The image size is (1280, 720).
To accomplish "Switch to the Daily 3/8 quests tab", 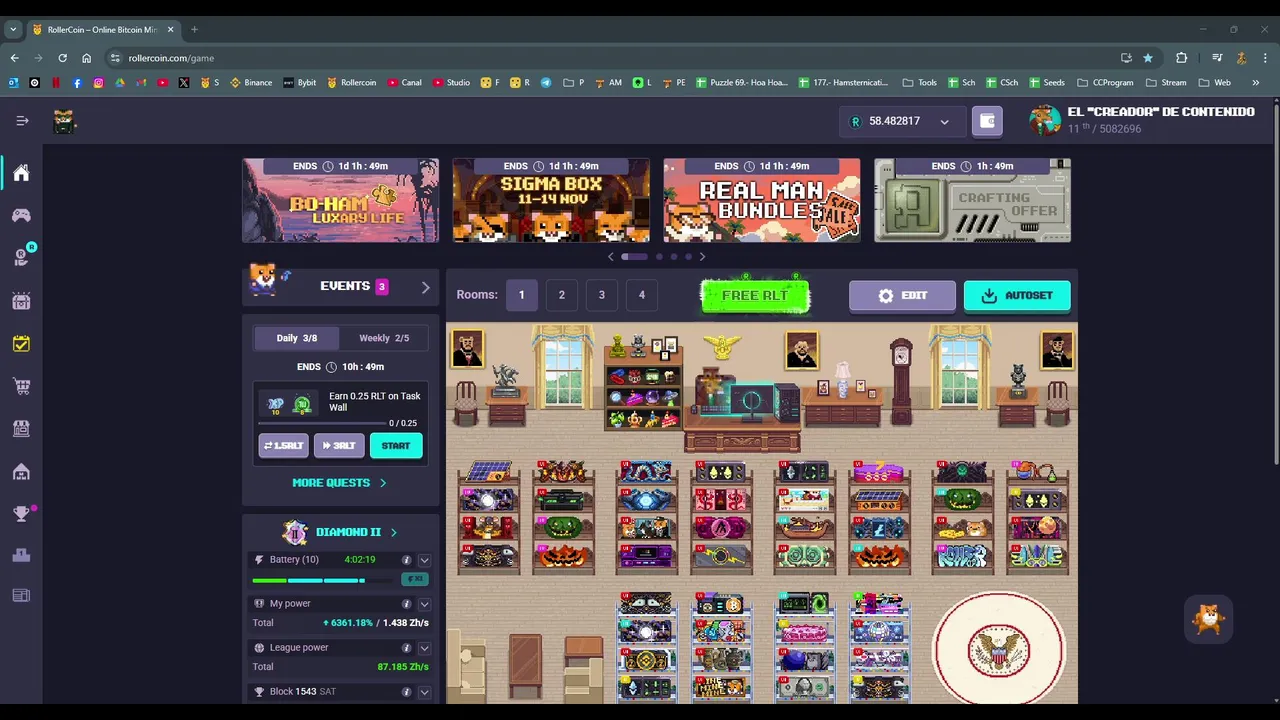I will click(x=296, y=338).
